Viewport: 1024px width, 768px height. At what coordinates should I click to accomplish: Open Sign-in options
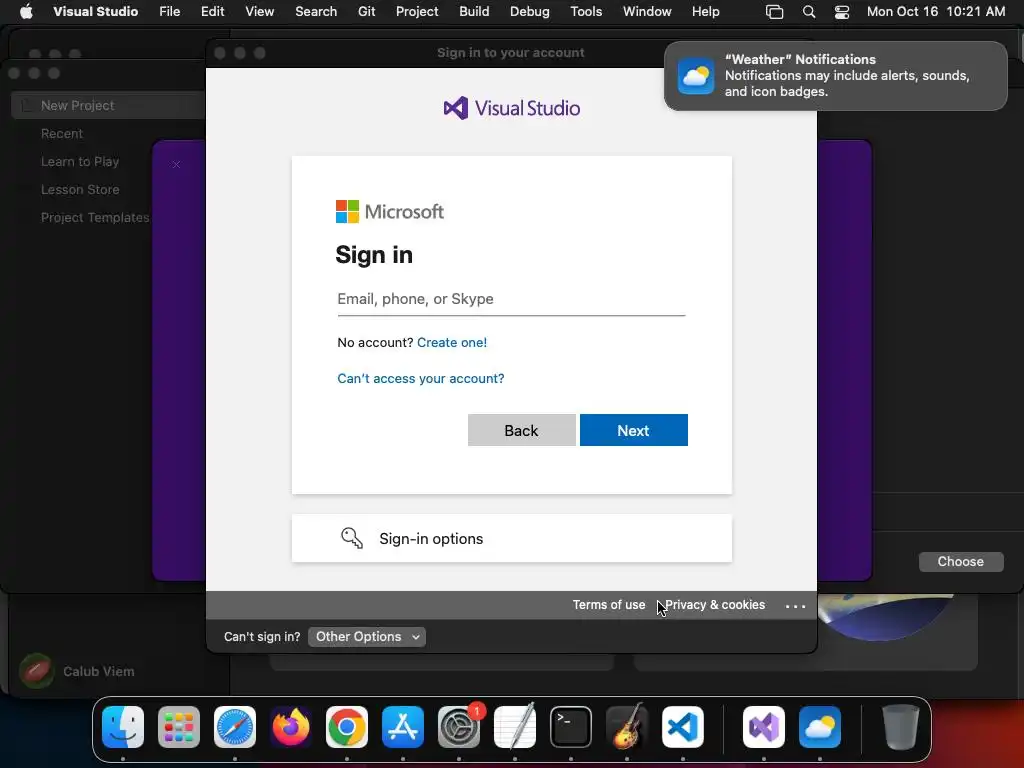click(512, 538)
